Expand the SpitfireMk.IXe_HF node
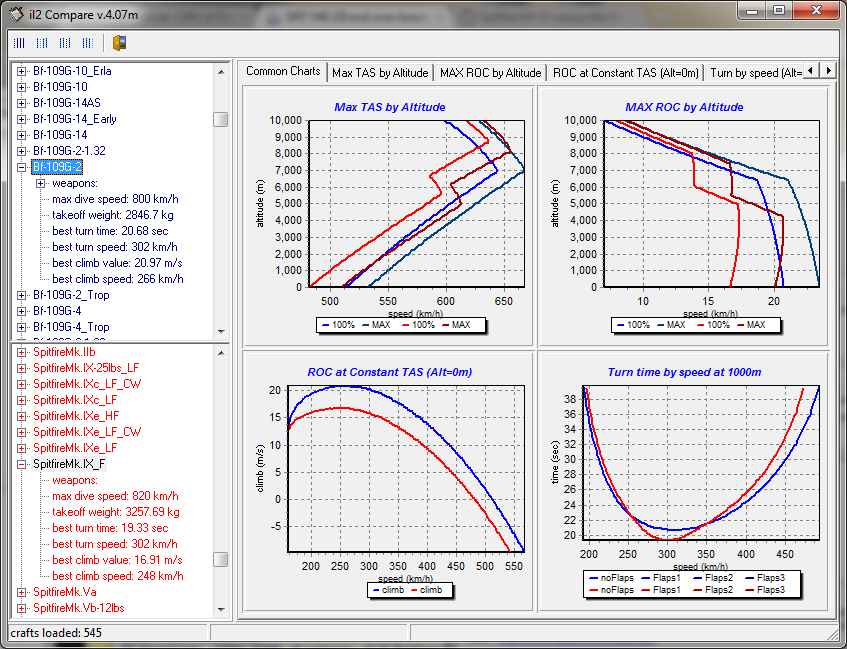This screenshot has height=649, width=847. point(21,416)
